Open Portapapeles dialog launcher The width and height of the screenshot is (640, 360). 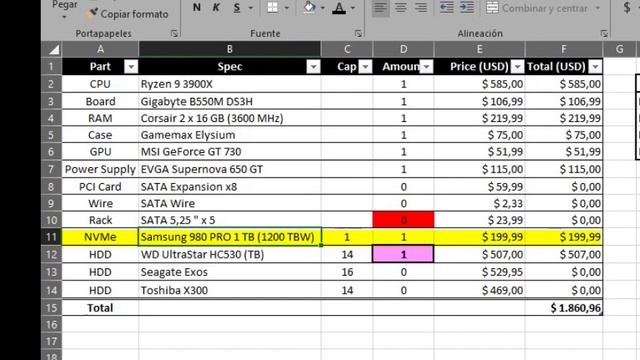point(174,34)
